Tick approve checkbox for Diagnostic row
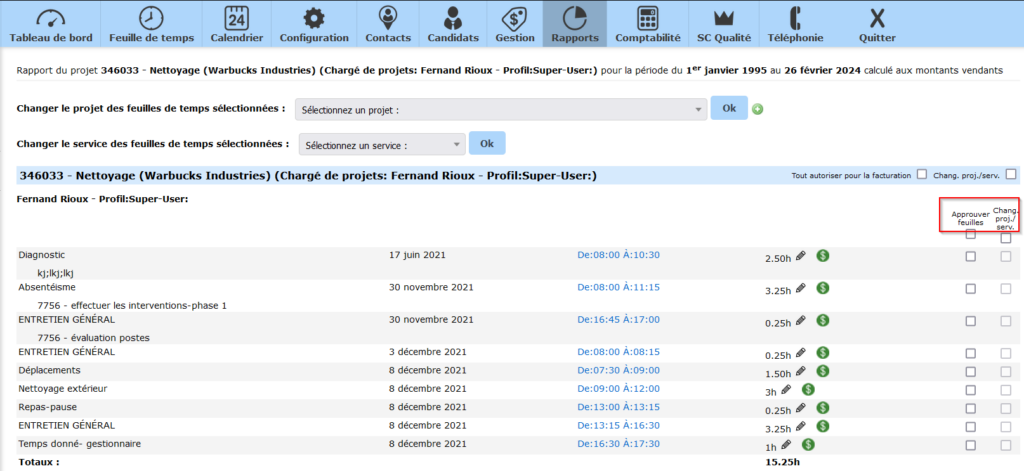 tap(970, 257)
